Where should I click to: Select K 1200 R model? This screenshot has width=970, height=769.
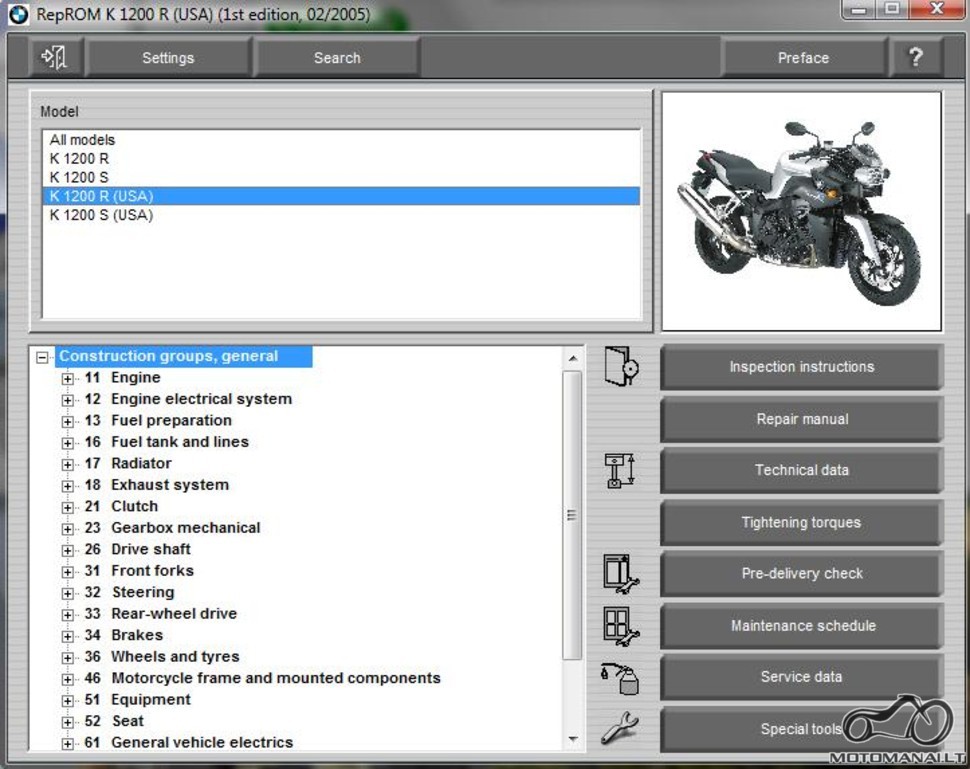tap(341, 158)
